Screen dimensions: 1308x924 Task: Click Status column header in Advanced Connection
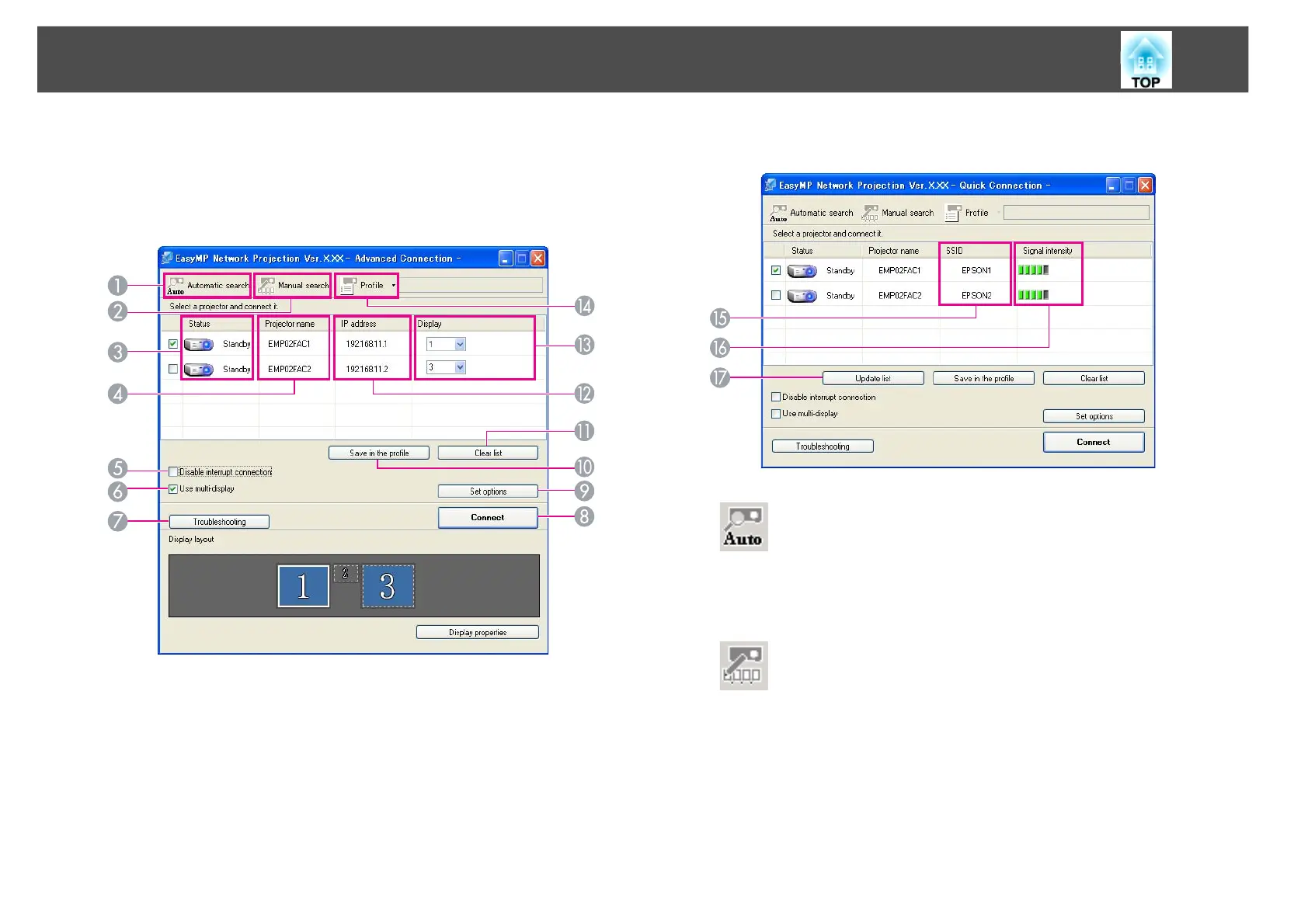(199, 324)
